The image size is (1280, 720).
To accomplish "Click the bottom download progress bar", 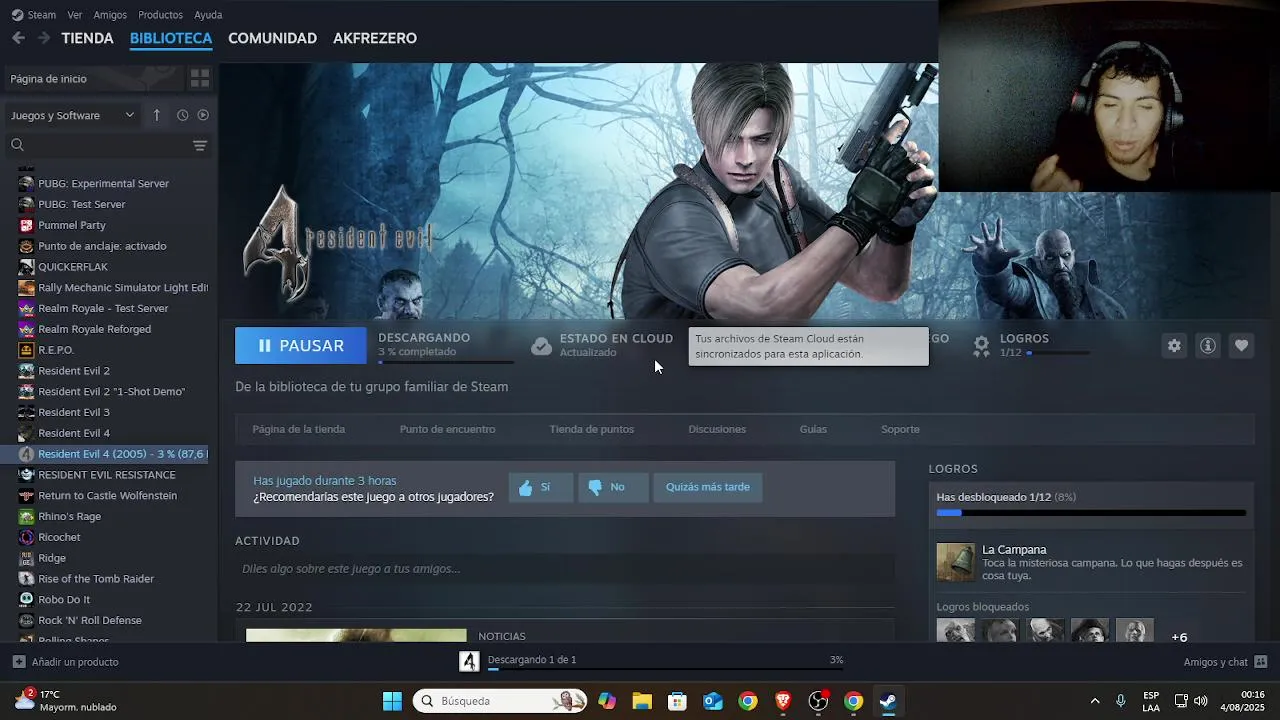I will (665, 670).
